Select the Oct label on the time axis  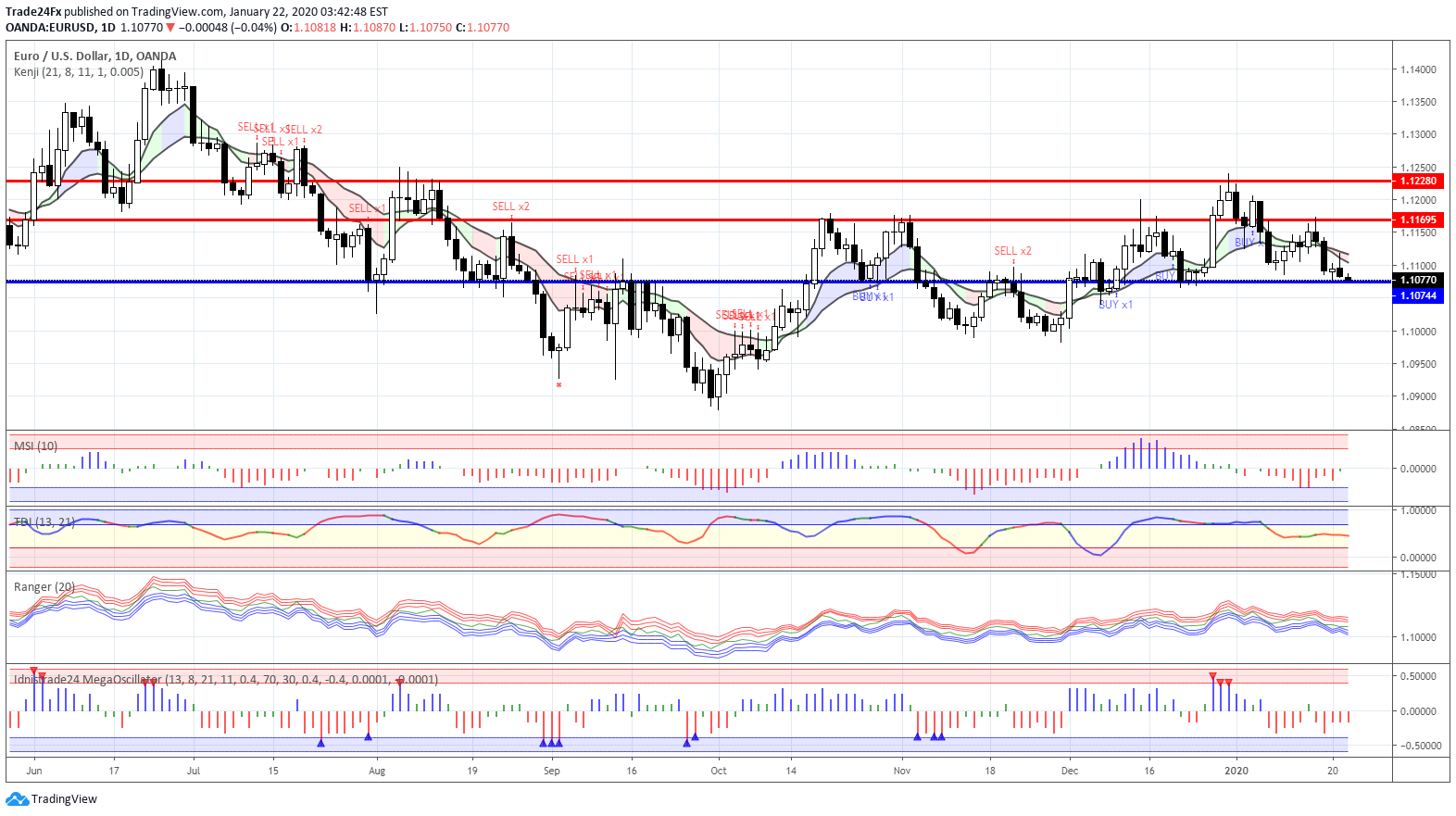click(719, 771)
